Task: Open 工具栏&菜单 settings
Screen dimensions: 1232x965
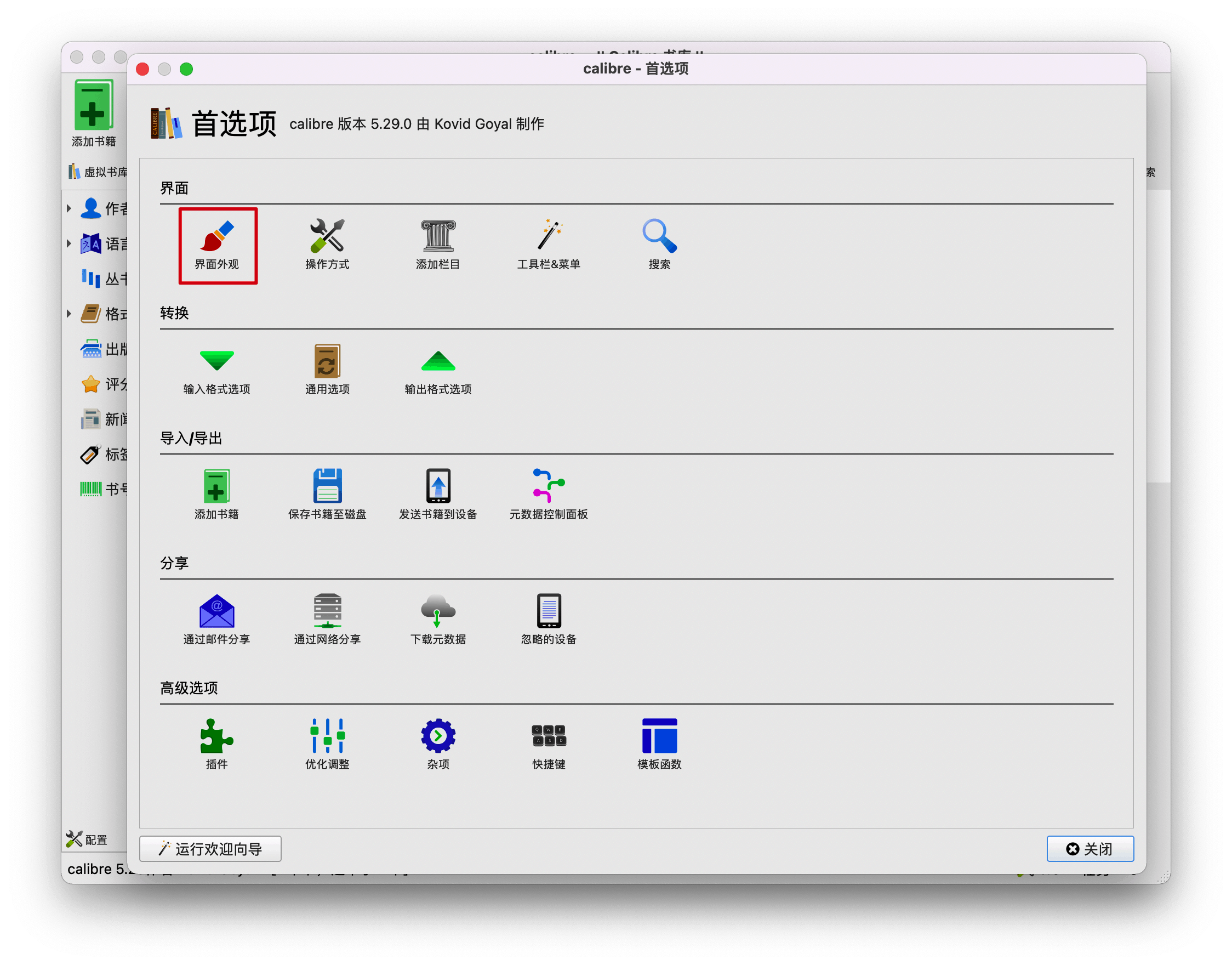Action: point(549,245)
